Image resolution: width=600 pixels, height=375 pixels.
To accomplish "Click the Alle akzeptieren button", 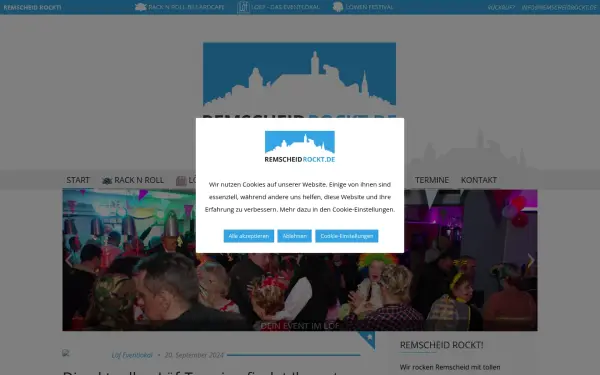I will pyautogui.click(x=249, y=236).
